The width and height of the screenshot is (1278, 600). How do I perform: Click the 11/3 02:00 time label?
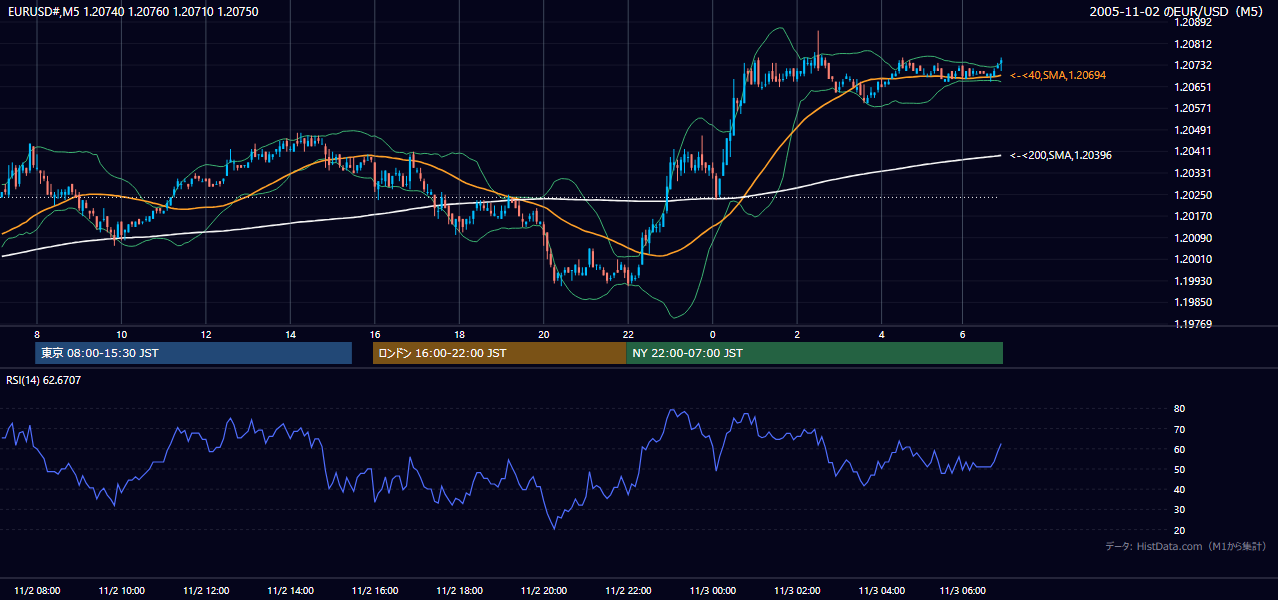798,590
